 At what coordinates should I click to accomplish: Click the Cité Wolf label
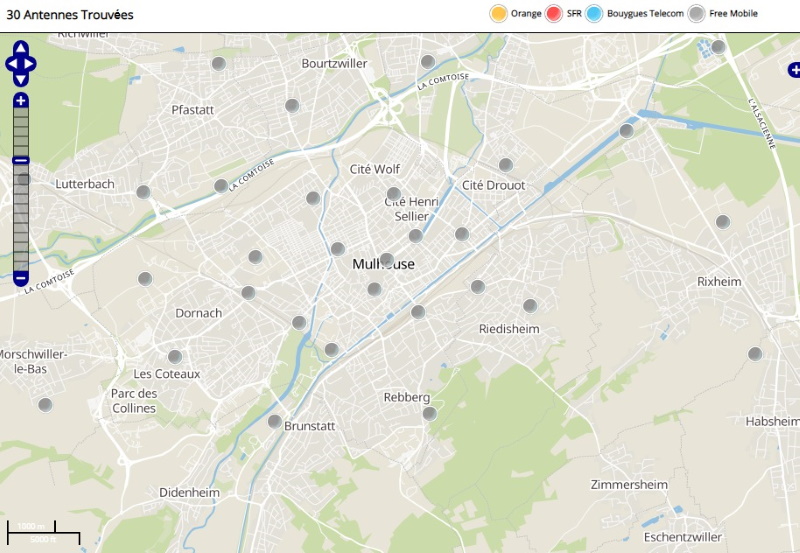pyautogui.click(x=375, y=169)
